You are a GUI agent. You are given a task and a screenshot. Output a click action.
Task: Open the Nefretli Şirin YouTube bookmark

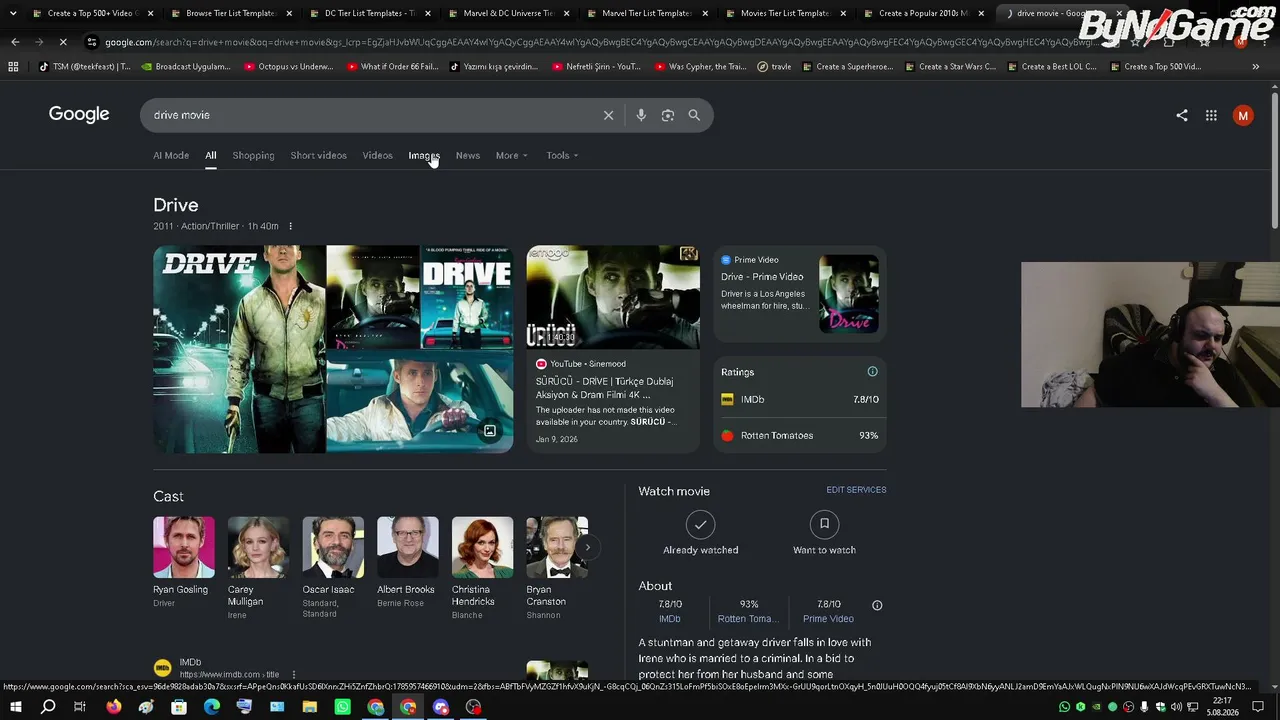(x=597, y=67)
